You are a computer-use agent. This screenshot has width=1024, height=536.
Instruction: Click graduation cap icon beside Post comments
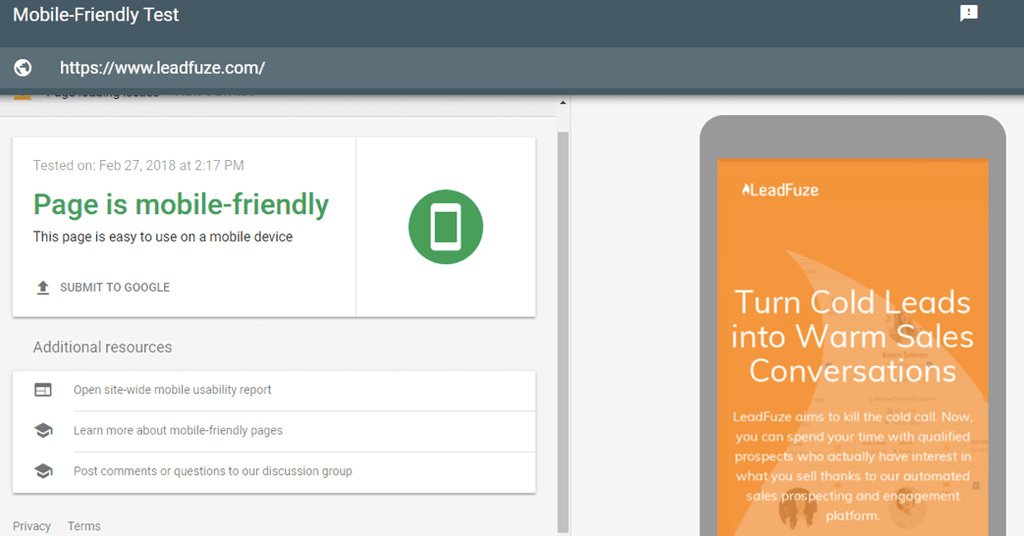(43, 471)
